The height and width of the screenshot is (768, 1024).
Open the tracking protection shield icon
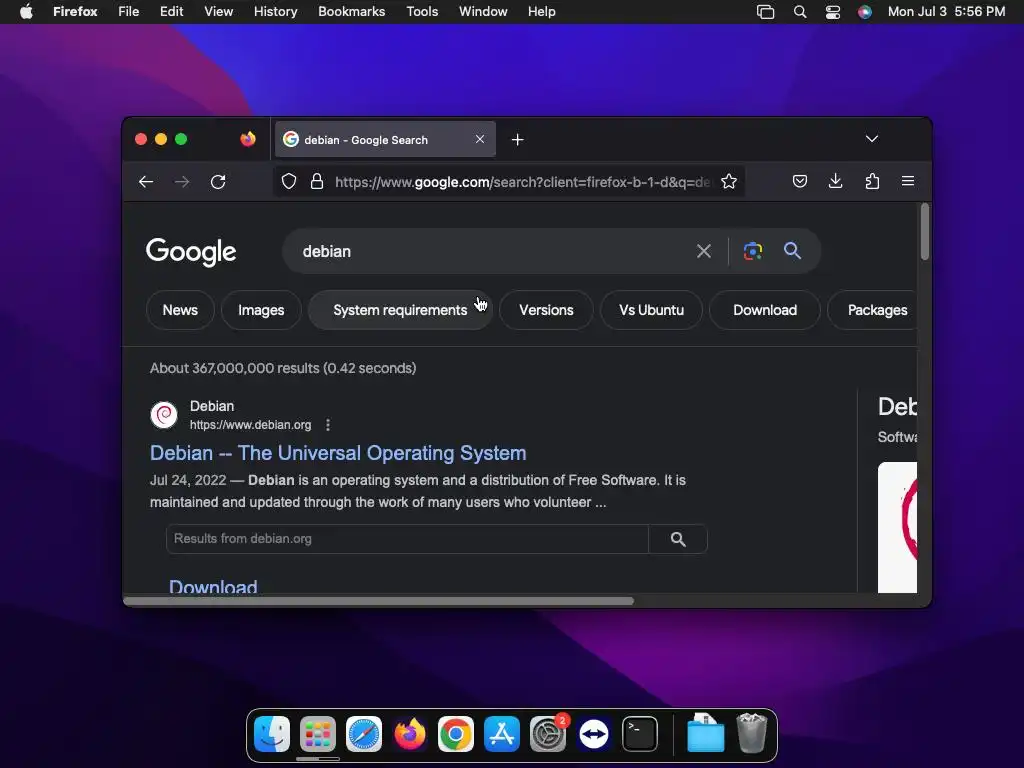289,182
